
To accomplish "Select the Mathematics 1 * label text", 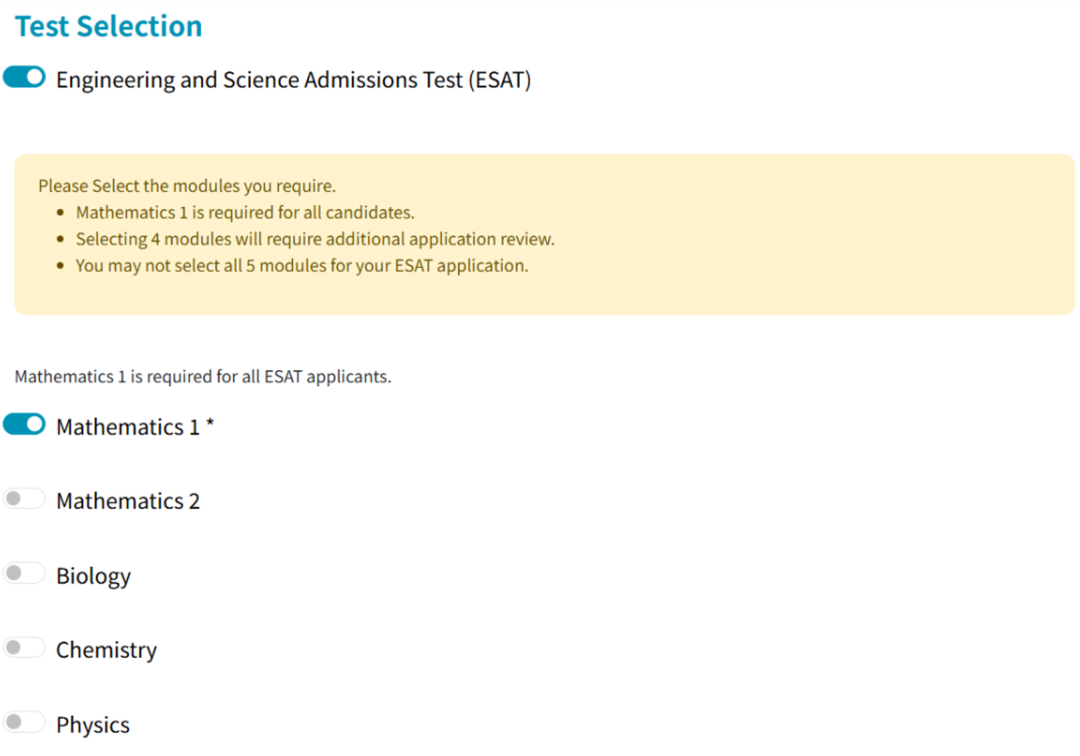I will click(x=135, y=427).
